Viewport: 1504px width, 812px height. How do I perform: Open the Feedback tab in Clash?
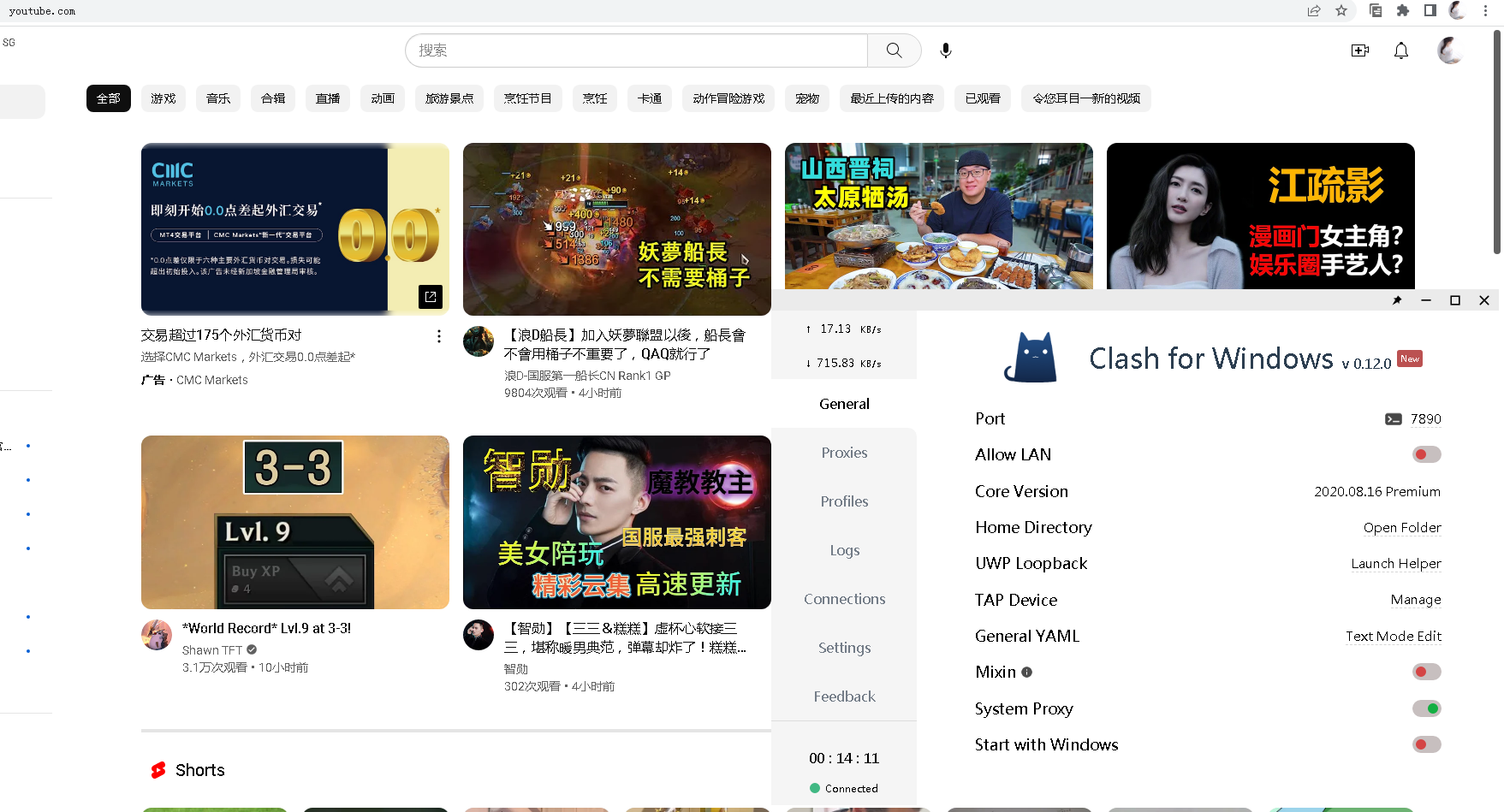(x=844, y=696)
